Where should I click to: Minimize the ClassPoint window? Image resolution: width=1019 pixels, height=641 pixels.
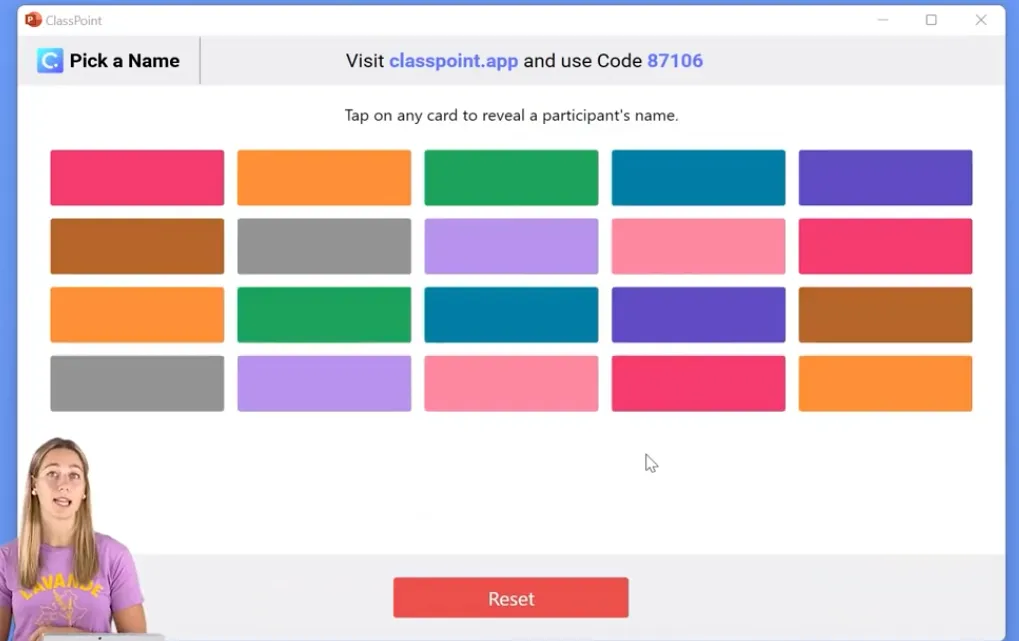[883, 20]
